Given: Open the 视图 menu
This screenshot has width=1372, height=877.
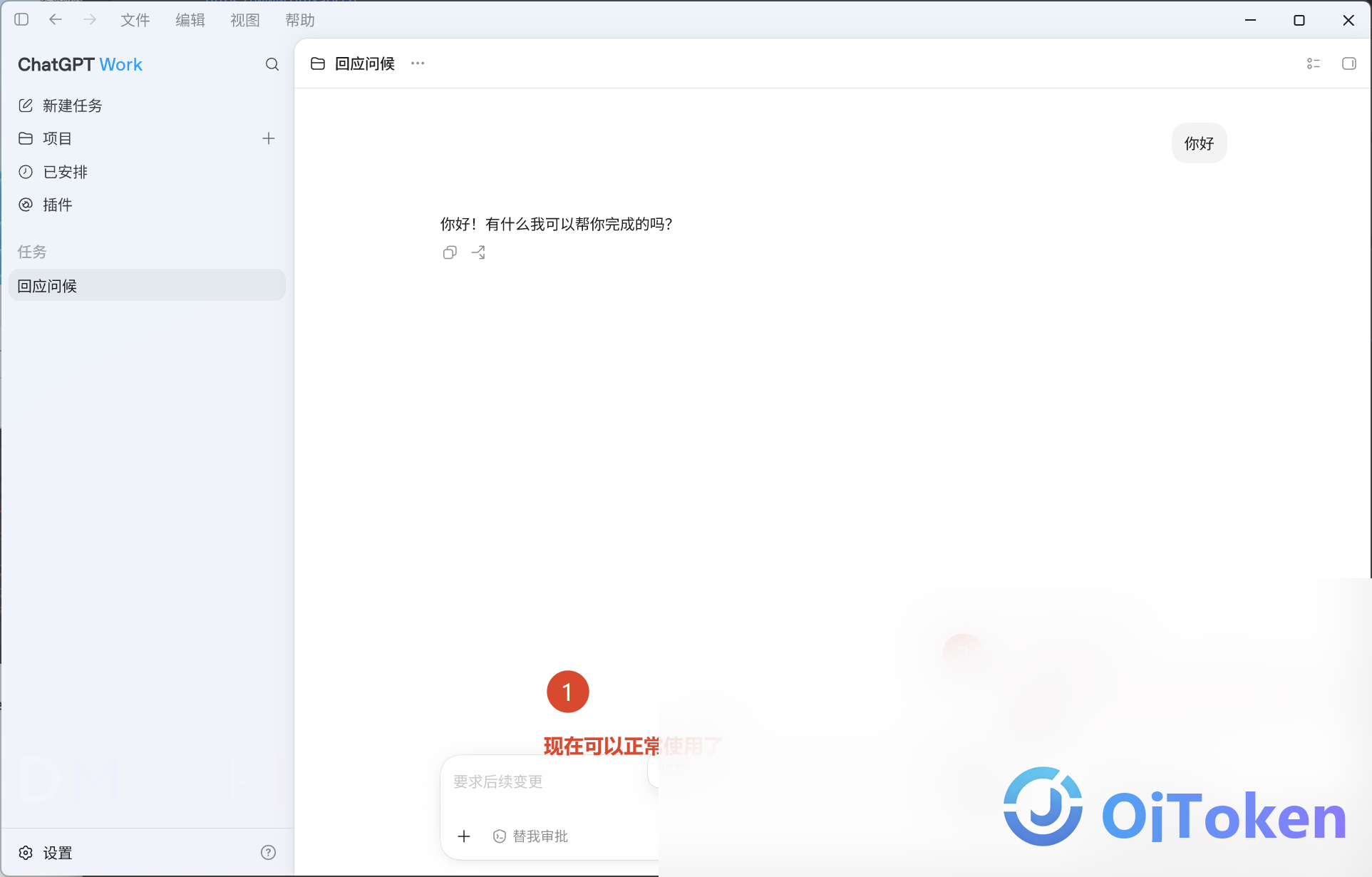Looking at the screenshot, I should pos(245,20).
